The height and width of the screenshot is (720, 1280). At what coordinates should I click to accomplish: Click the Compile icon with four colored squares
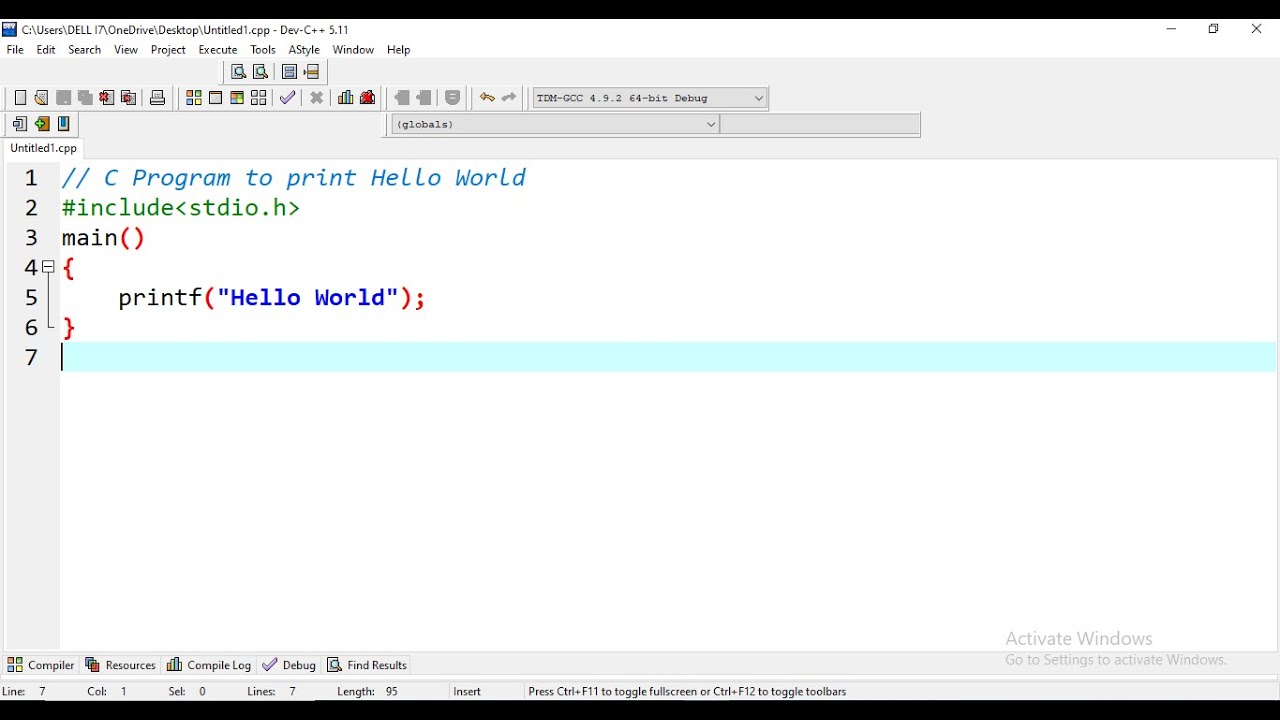193,98
